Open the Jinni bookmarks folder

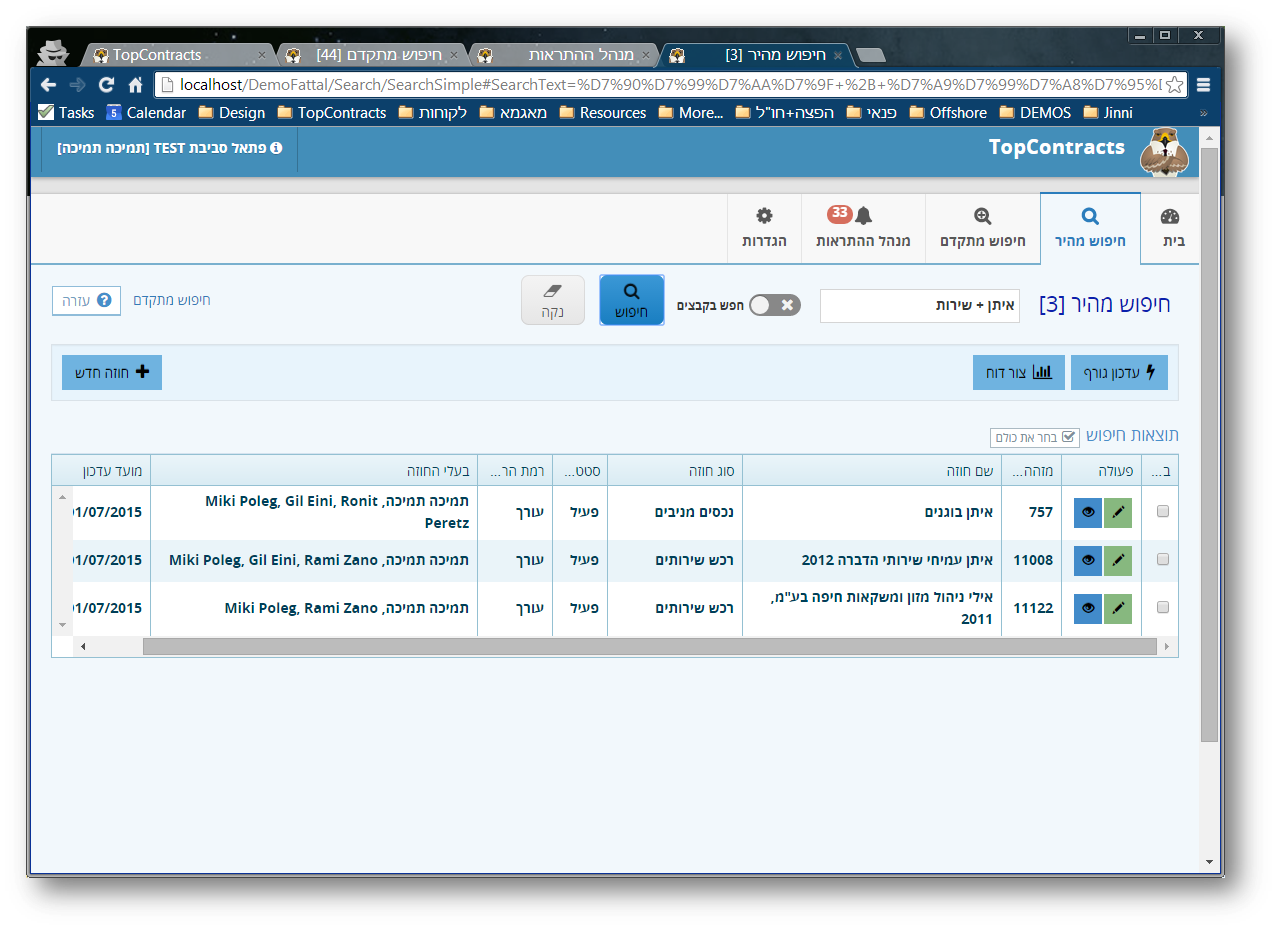(x=1108, y=113)
